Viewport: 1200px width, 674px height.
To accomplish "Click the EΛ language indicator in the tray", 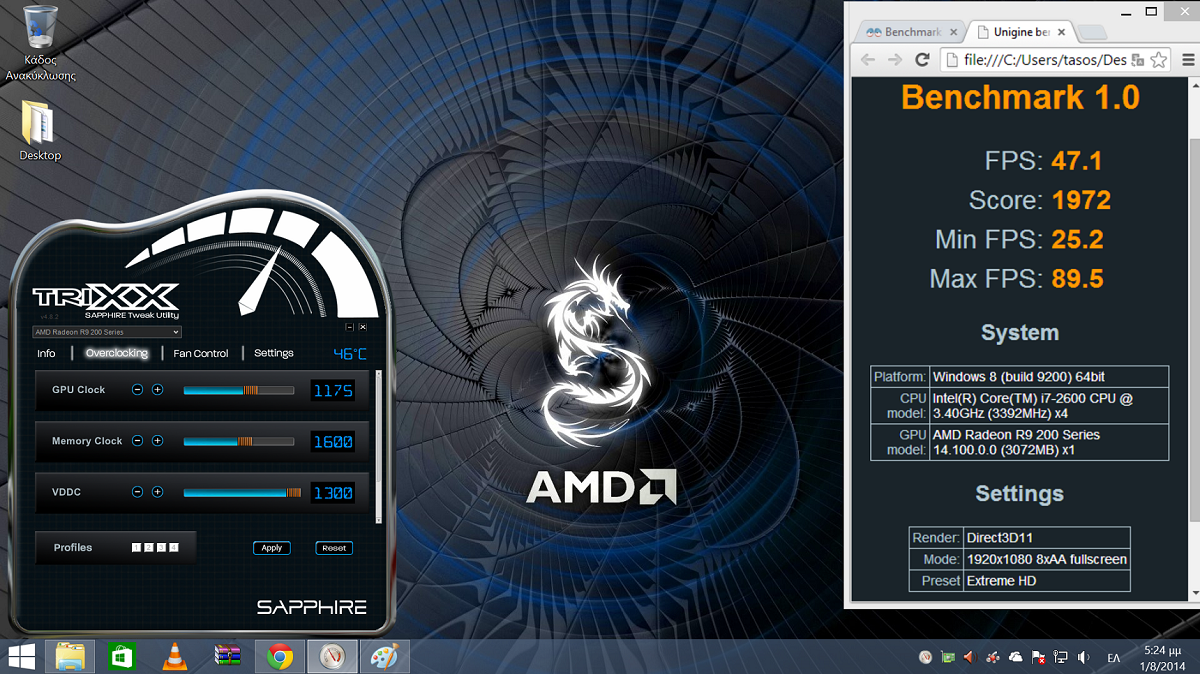I will tap(1114, 657).
